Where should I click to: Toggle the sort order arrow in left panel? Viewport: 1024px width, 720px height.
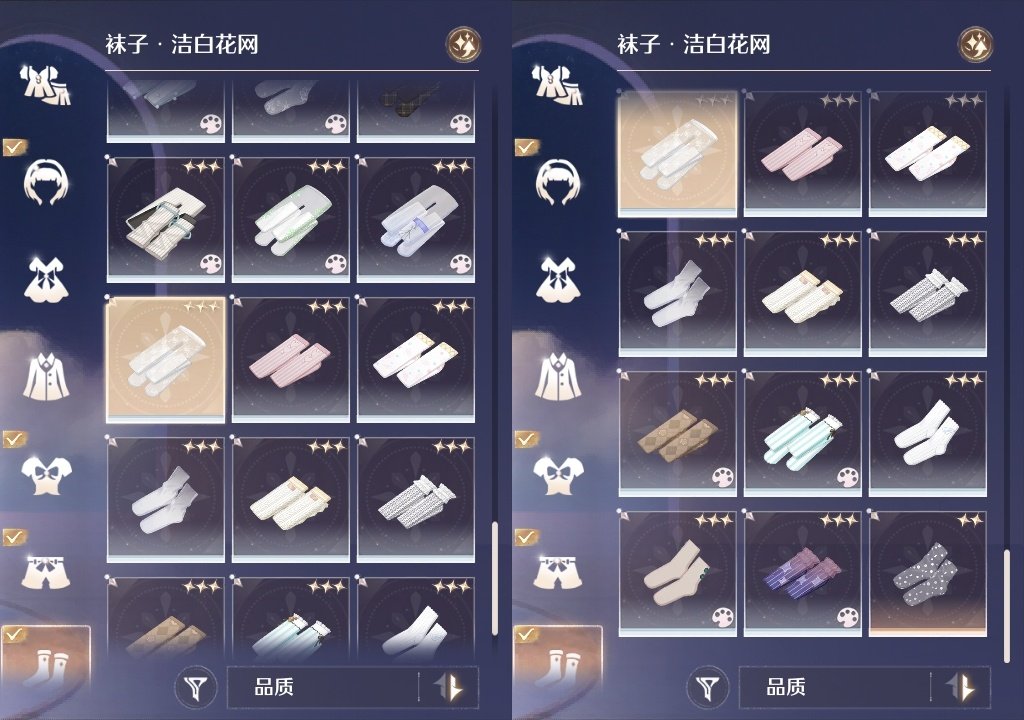point(449,687)
